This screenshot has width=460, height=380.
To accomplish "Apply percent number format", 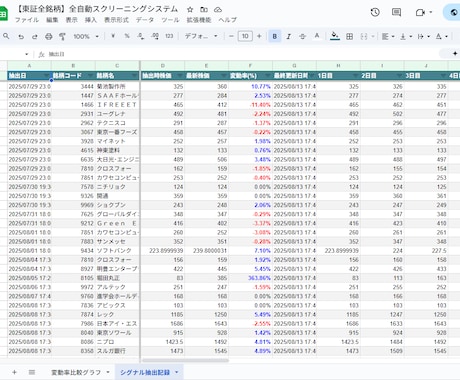I will (x=127, y=36).
